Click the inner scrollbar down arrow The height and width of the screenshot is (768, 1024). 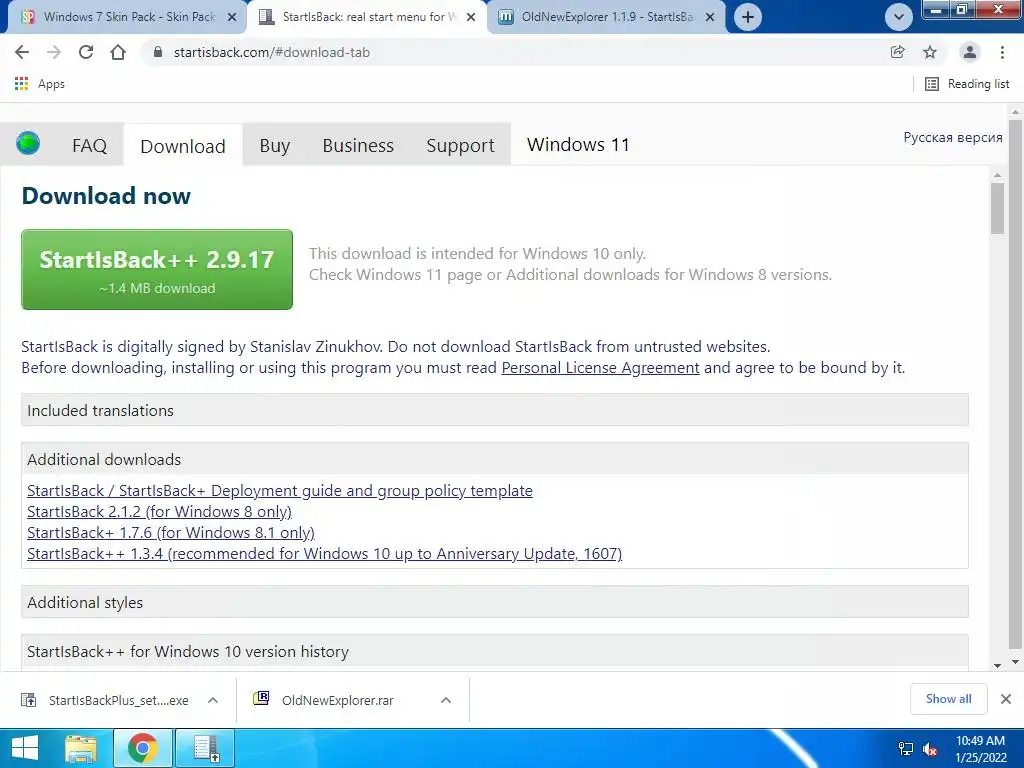click(x=997, y=665)
